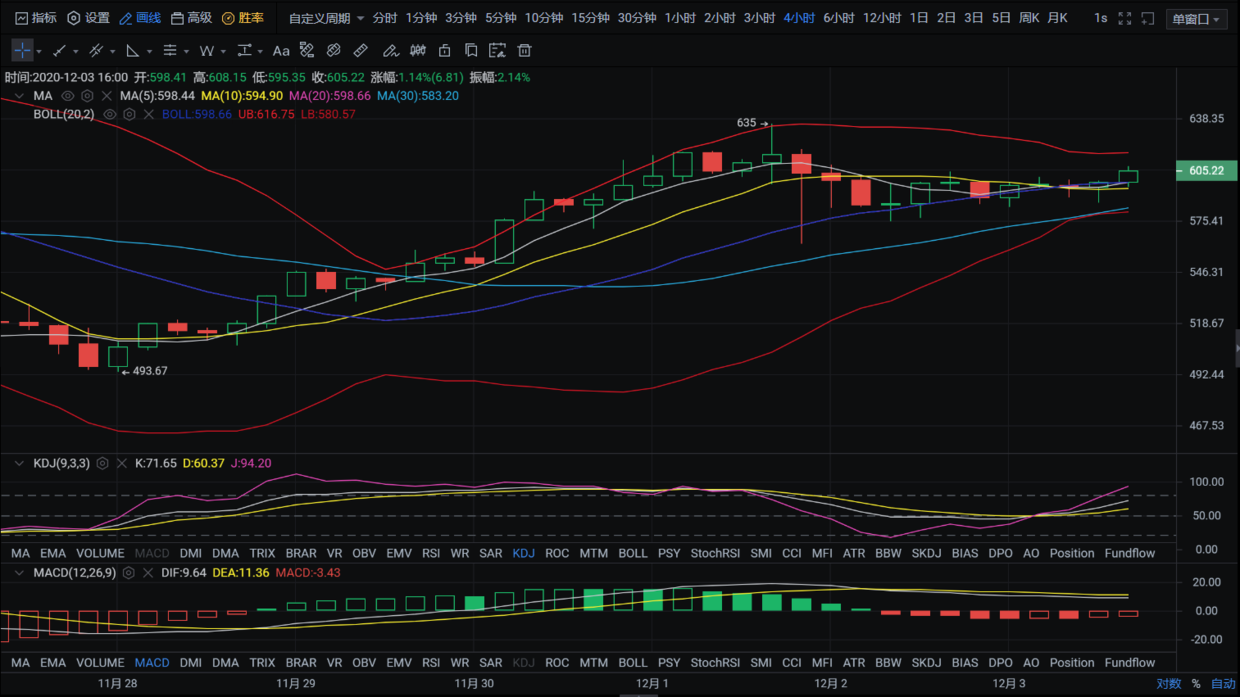Select RSI in the KDJ panel indicator row
The width and height of the screenshot is (1240, 697).
(x=431, y=553)
